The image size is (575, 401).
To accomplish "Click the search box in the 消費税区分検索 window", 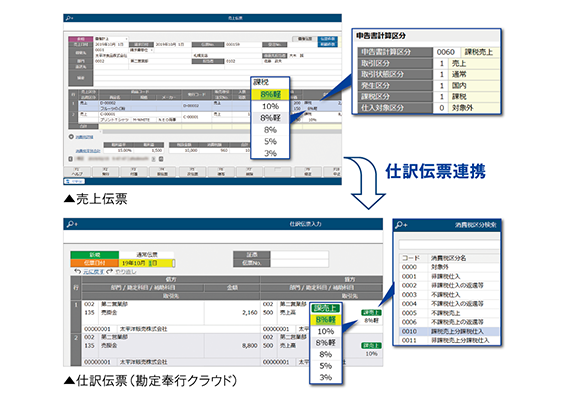I will click(448, 245).
